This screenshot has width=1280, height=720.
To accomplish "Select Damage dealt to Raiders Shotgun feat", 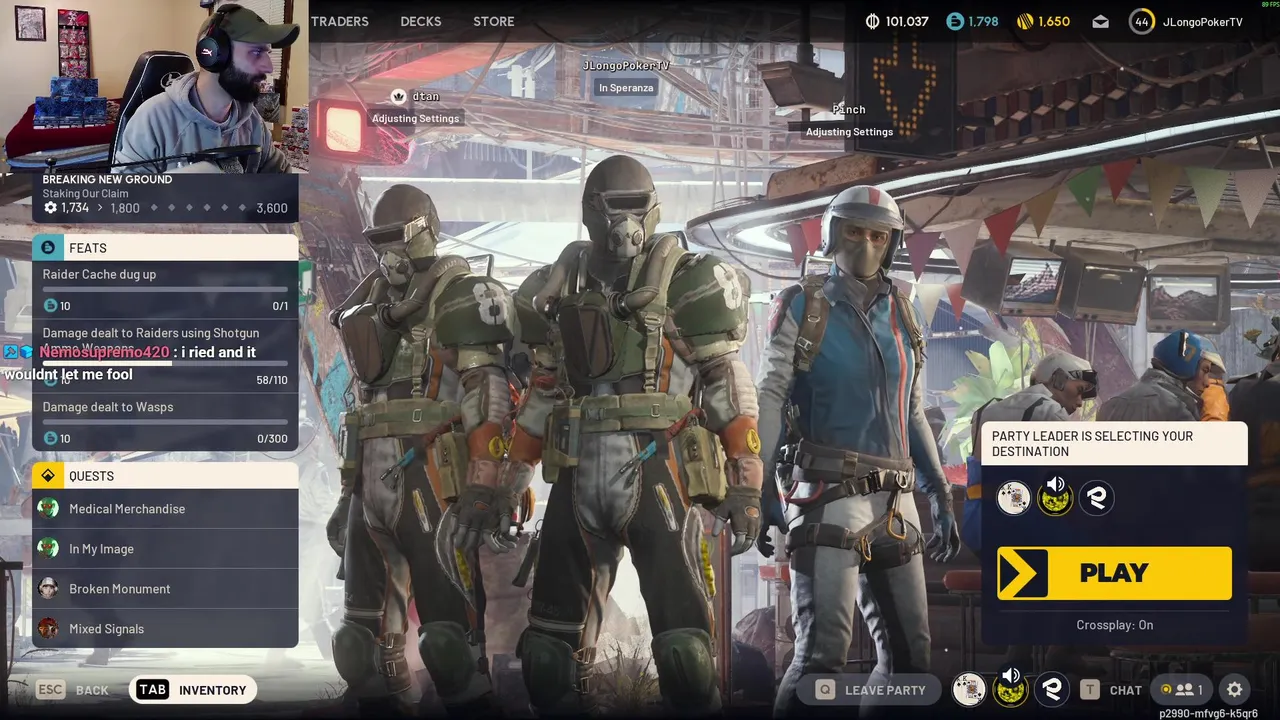I will [x=165, y=356].
